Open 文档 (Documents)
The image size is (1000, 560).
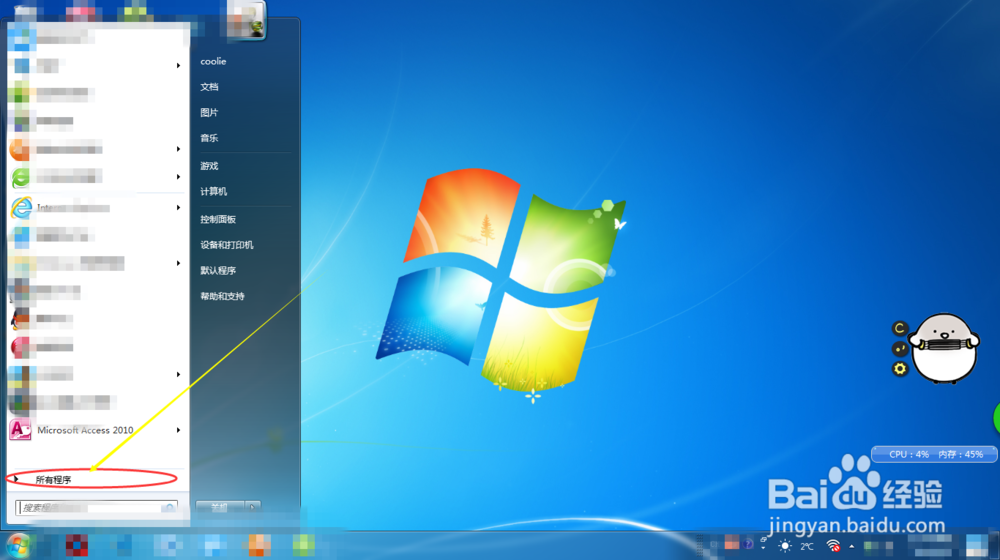209,87
